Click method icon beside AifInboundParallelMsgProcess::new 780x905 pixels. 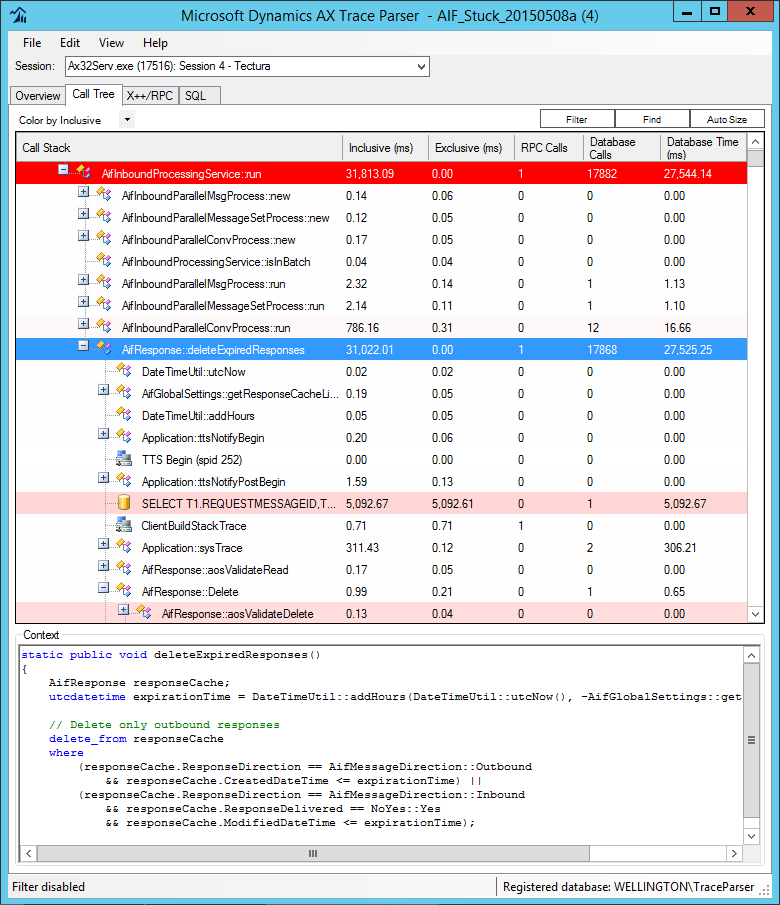105,194
